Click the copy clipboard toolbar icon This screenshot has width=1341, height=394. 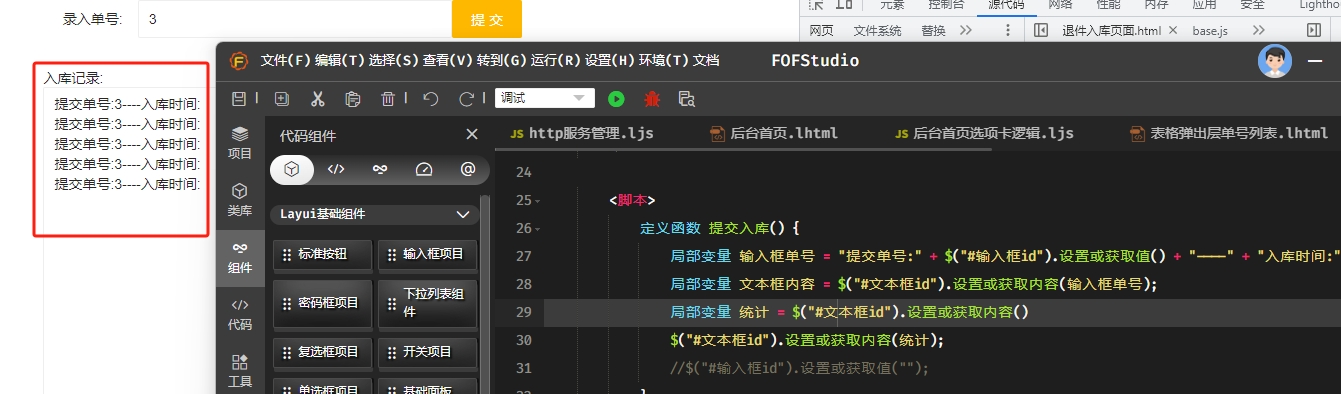352,98
